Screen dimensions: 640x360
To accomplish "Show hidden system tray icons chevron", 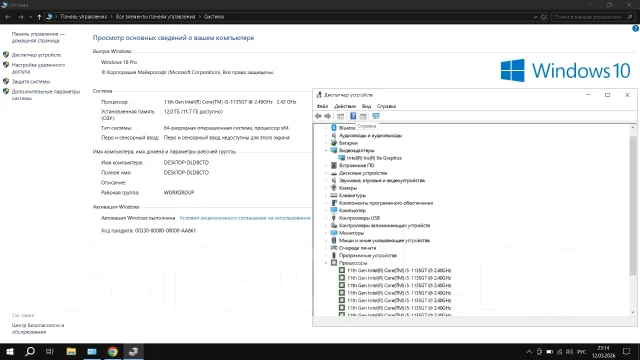I will pos(529,352).
